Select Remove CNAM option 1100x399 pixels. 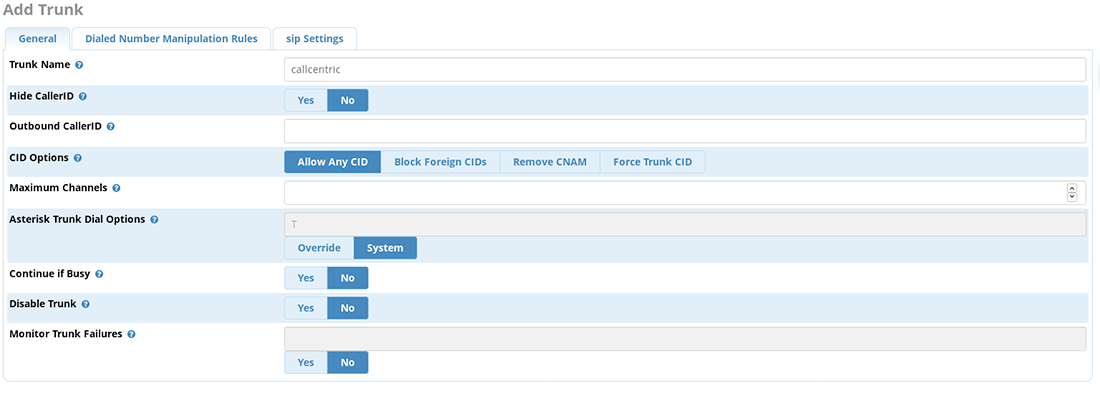[550, 162]
